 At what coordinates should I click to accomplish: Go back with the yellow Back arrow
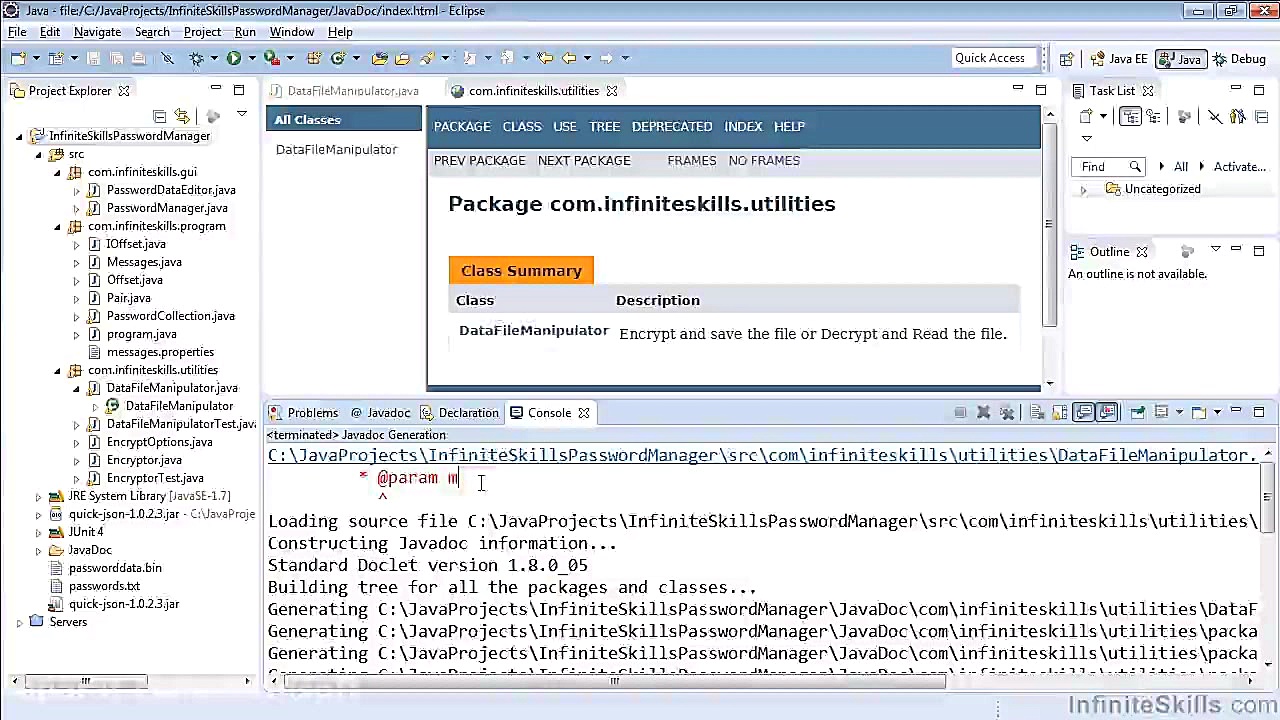coord(569,58)
